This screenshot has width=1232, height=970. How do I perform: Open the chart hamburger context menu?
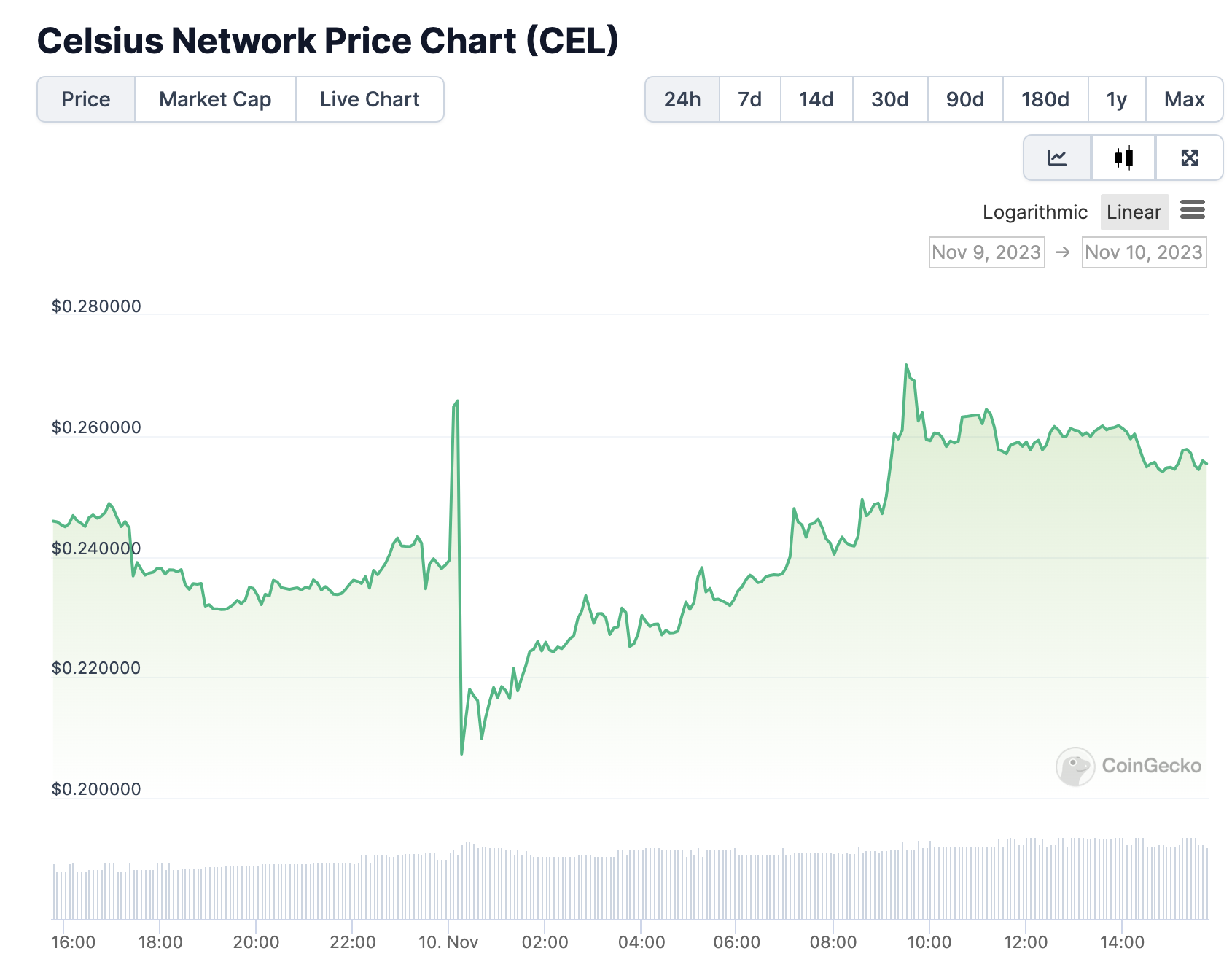[1193, 211]
